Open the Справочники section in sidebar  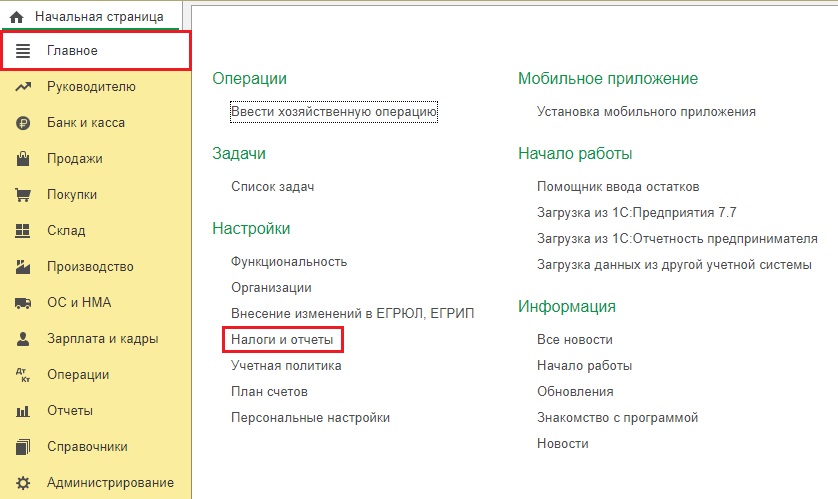click(x=86, y=447)
